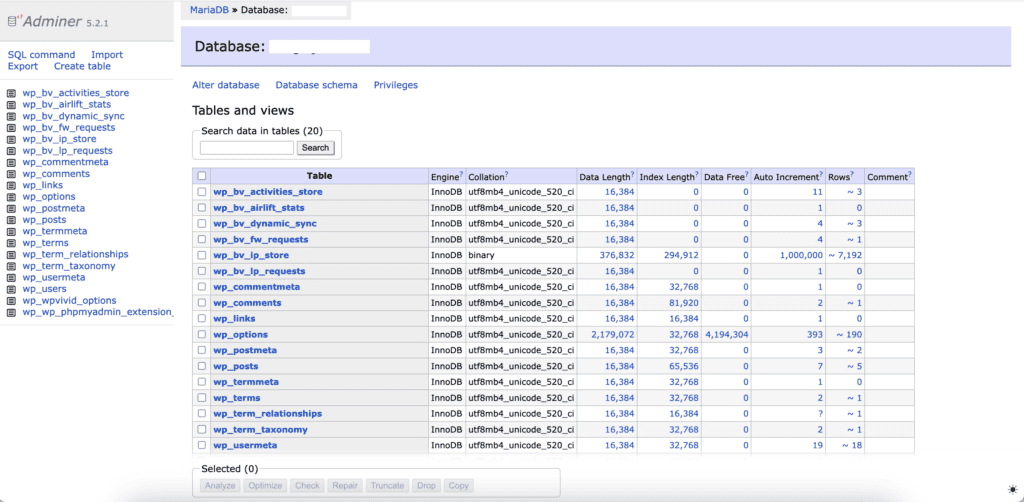Viewport: 1024px width, 502px height.
Task: Check the wp_bv_ip_store row checkbox
Action: [x=202, y=255]
